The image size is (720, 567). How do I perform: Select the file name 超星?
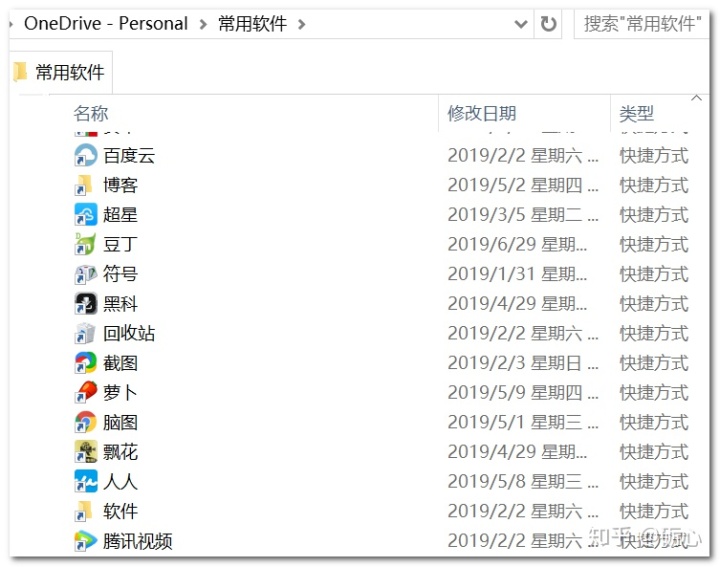tap(120, 214)
